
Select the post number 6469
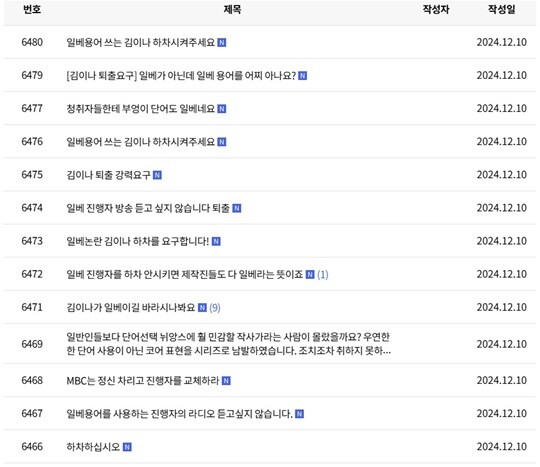pyautogui.click(x=32, y=344)
